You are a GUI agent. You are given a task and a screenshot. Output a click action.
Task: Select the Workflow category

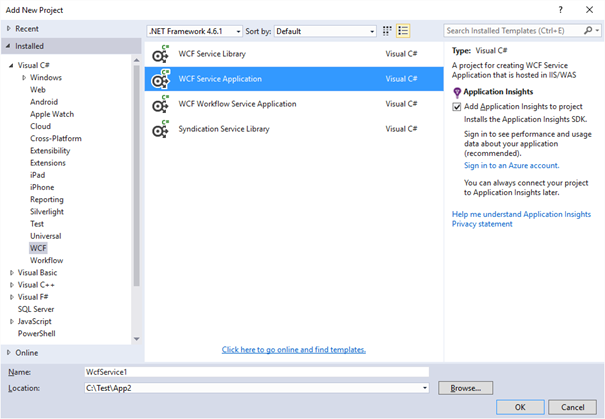(x=47, y=260)
